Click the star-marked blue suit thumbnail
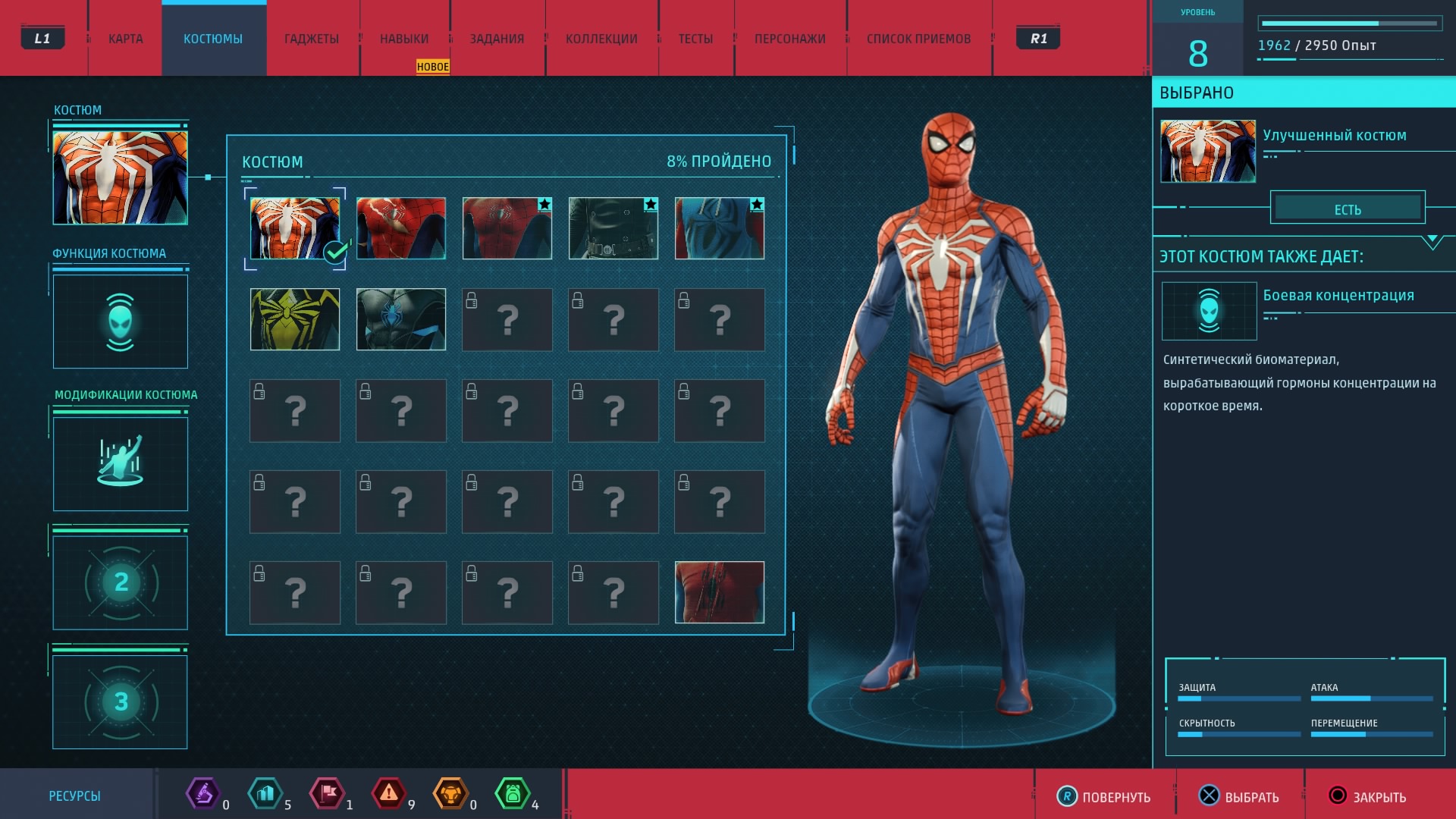1456x819 pixels. [x=719, y=228]
